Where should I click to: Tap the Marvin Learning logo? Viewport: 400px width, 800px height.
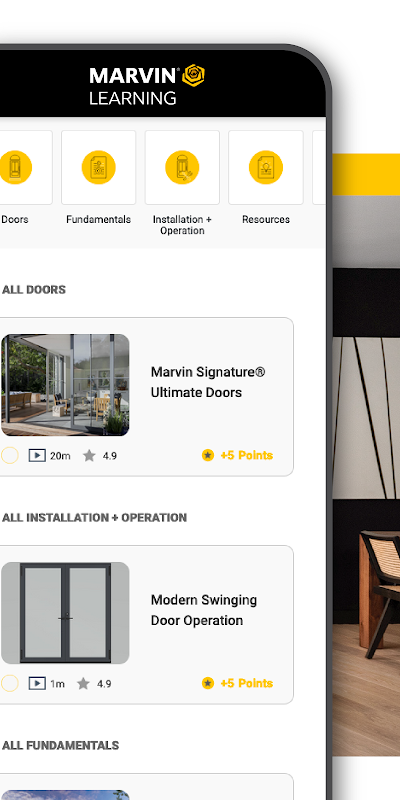coord(147,85)
